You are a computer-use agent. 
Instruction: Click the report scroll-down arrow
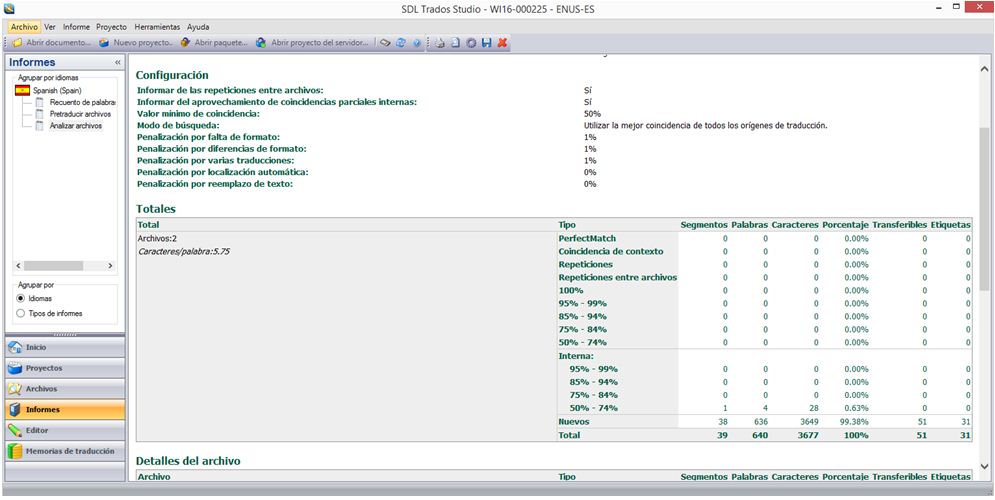(984, 466)
